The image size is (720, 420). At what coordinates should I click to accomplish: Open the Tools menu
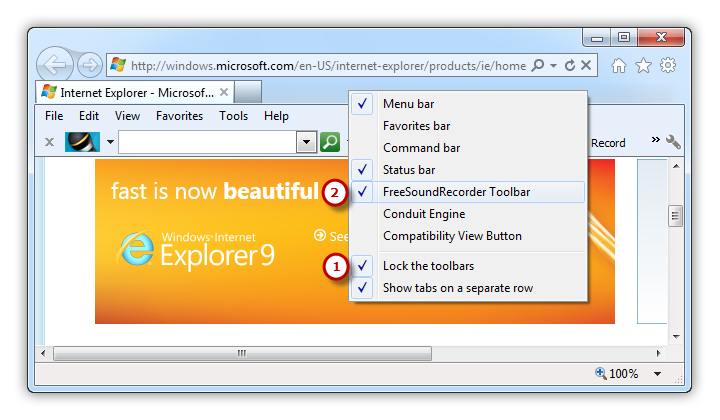click(233, 116)
